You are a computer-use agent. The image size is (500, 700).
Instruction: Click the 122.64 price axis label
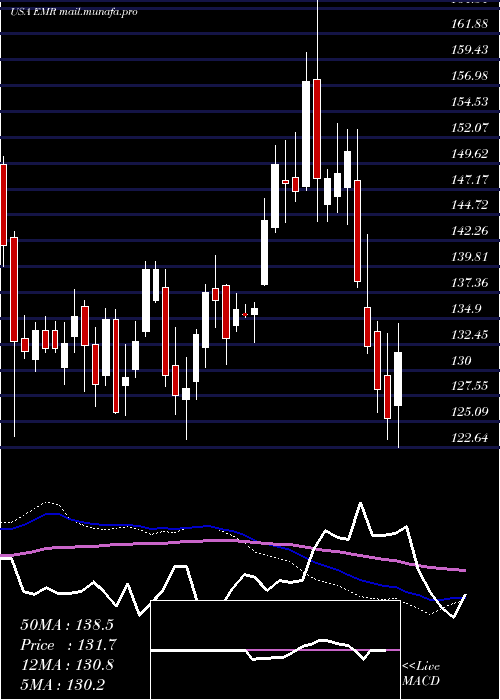pos(469,438)
